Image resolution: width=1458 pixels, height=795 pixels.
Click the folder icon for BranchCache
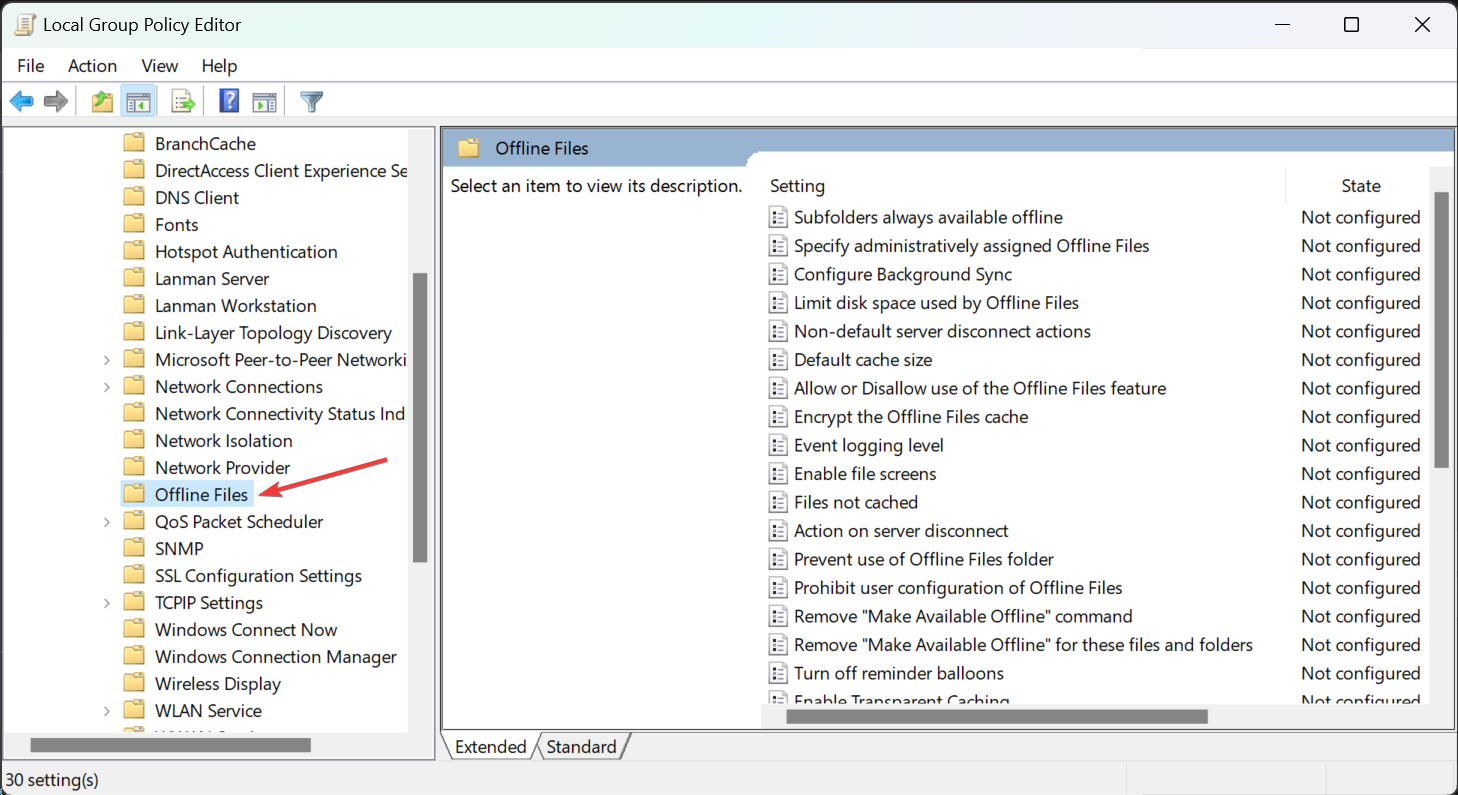(x=134, y=143)
